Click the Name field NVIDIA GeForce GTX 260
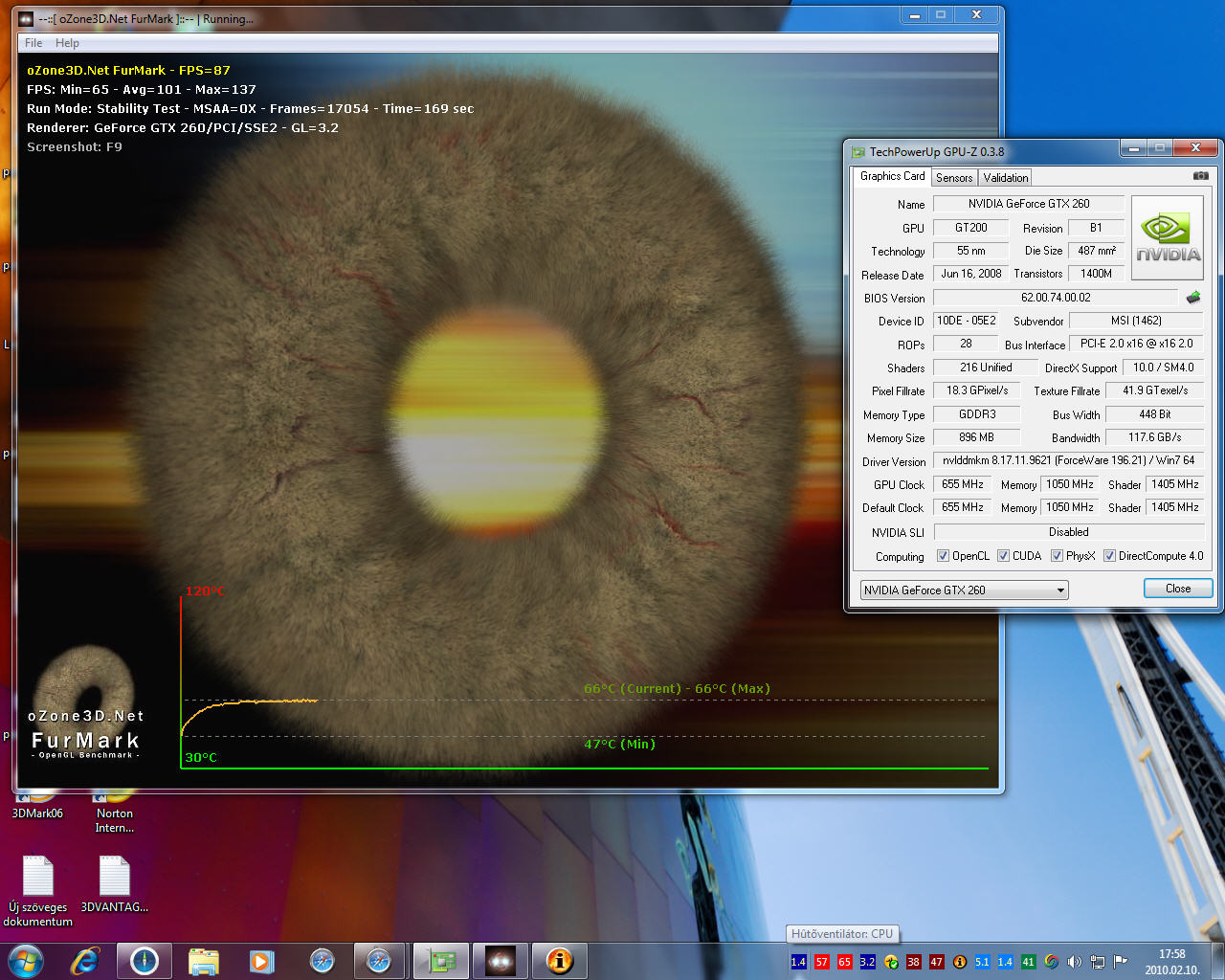Screen dimensions: 1225x980 (x=1028, y=204)
